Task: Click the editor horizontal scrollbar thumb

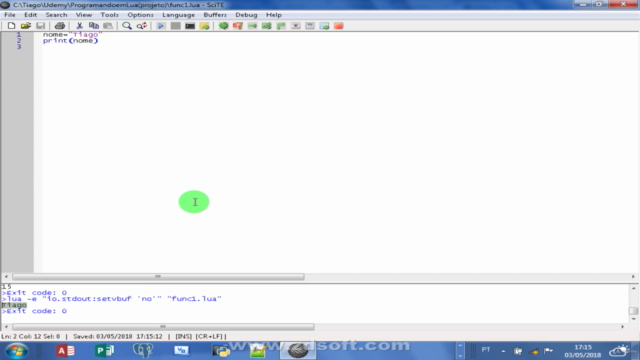Action: [x=158, y=277]
